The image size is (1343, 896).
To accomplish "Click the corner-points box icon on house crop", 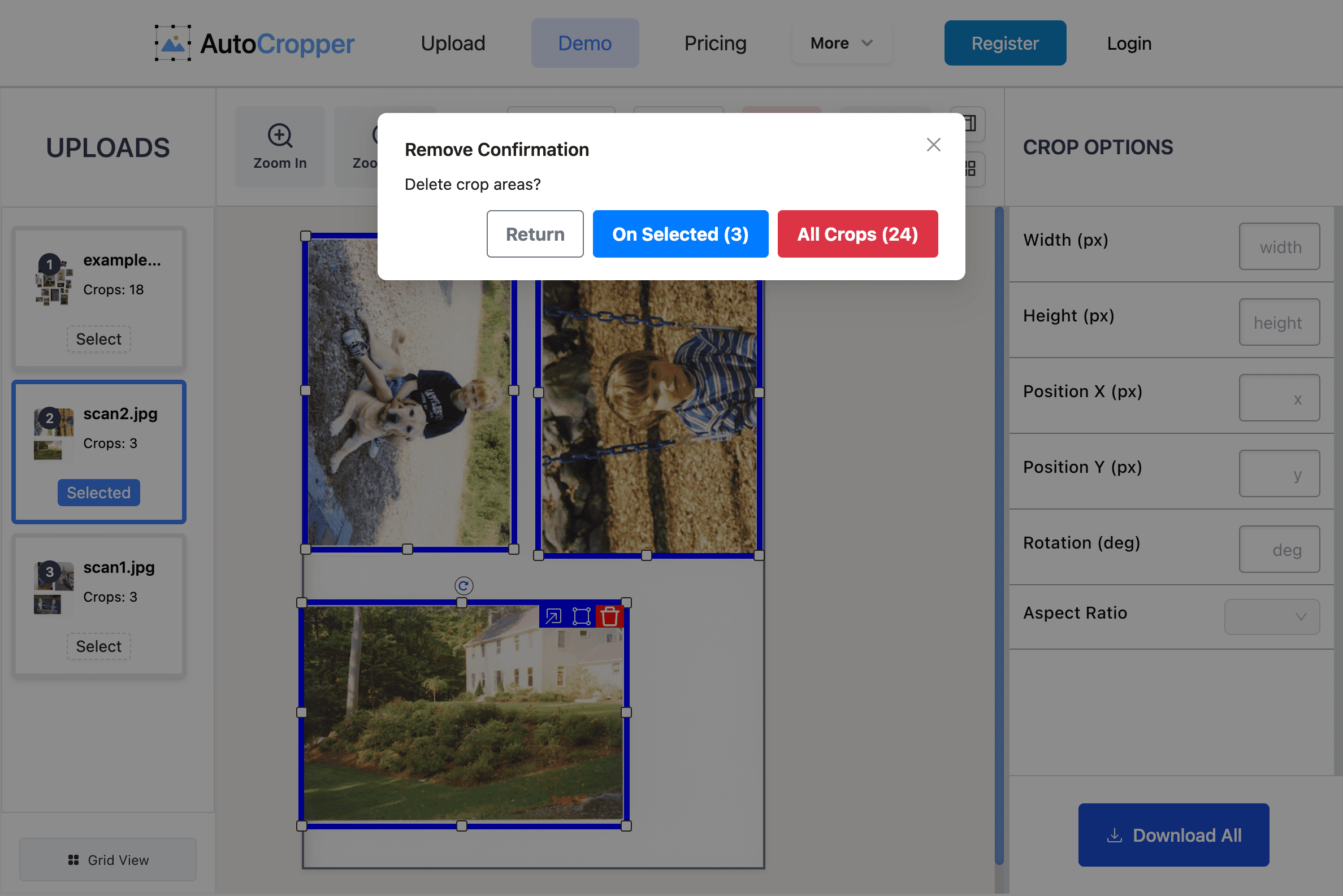I will [581, 616].
